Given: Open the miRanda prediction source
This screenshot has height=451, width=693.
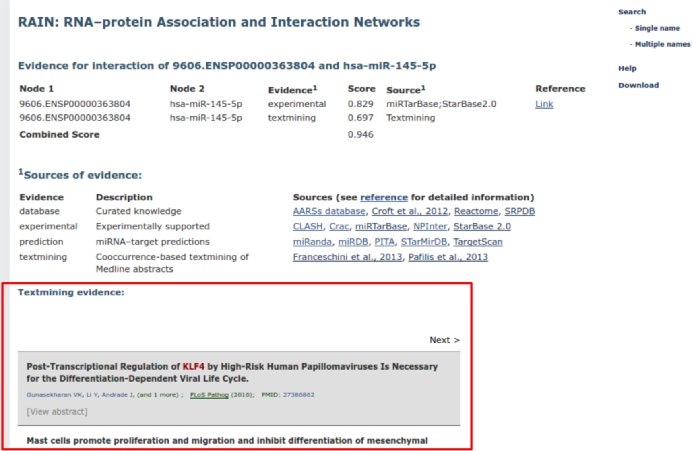Looking at the screenshot, I should coord(310,242).
